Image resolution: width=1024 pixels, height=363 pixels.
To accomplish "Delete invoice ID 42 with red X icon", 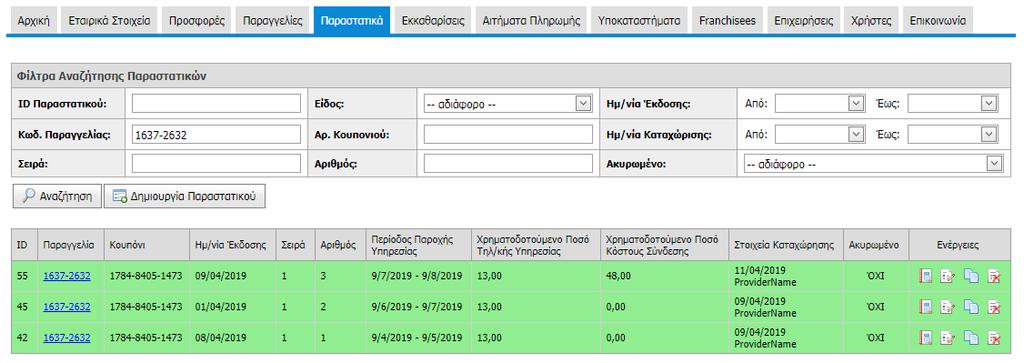I will [994, 338].
